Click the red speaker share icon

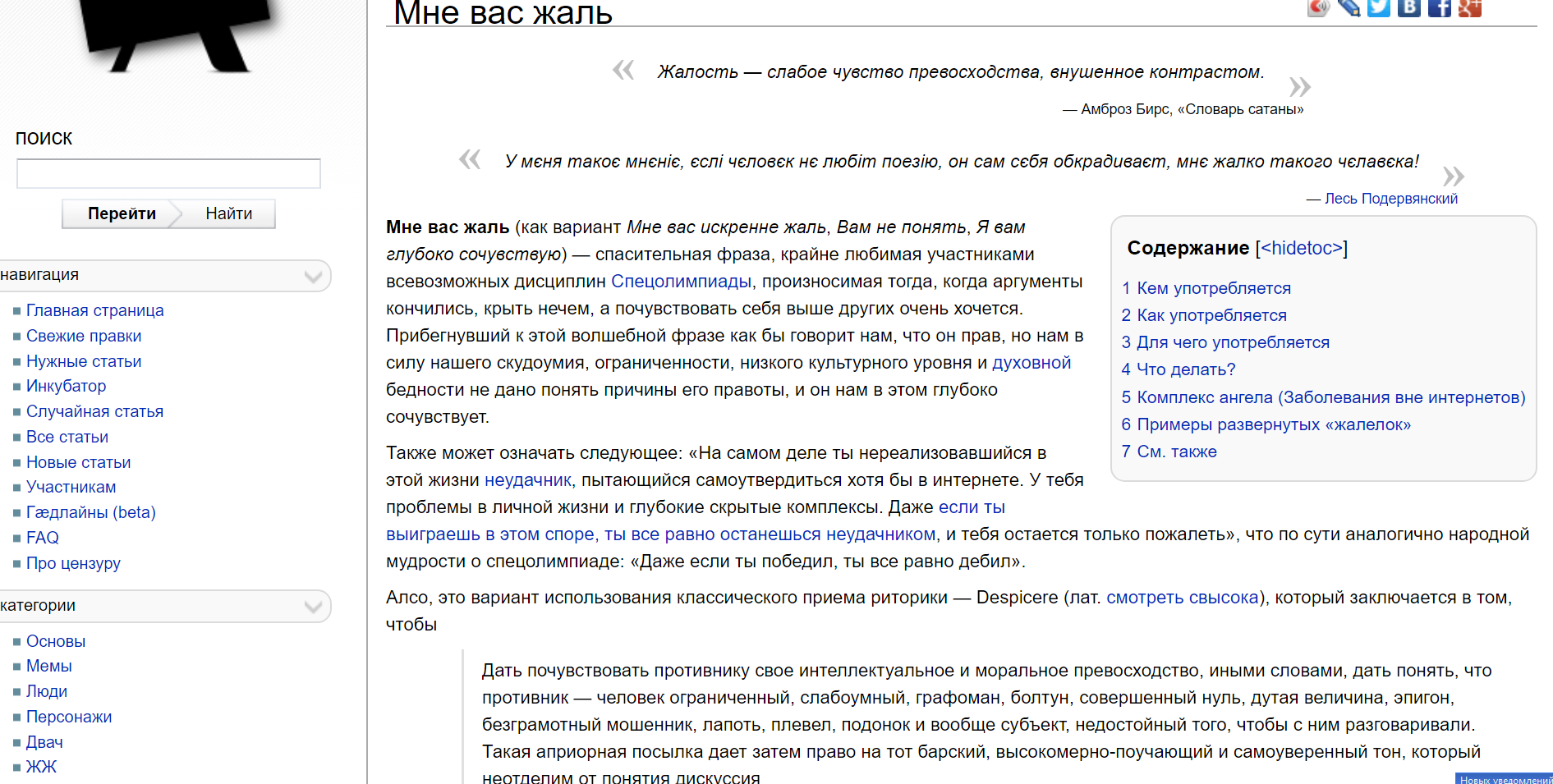[x=1318, y=7]
